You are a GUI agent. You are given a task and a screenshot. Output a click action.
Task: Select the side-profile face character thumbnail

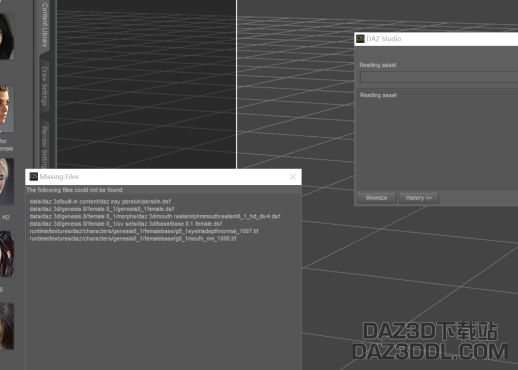(7, 109)
